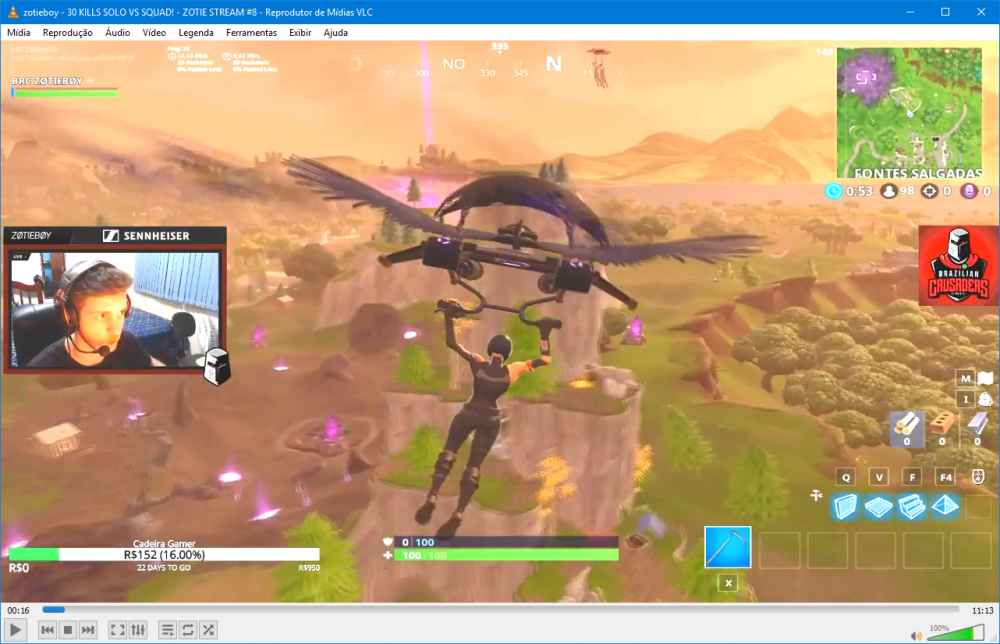1000x644 pixels.
Task: Click the storm timer clock icon
Action: (x=834, y=191)
